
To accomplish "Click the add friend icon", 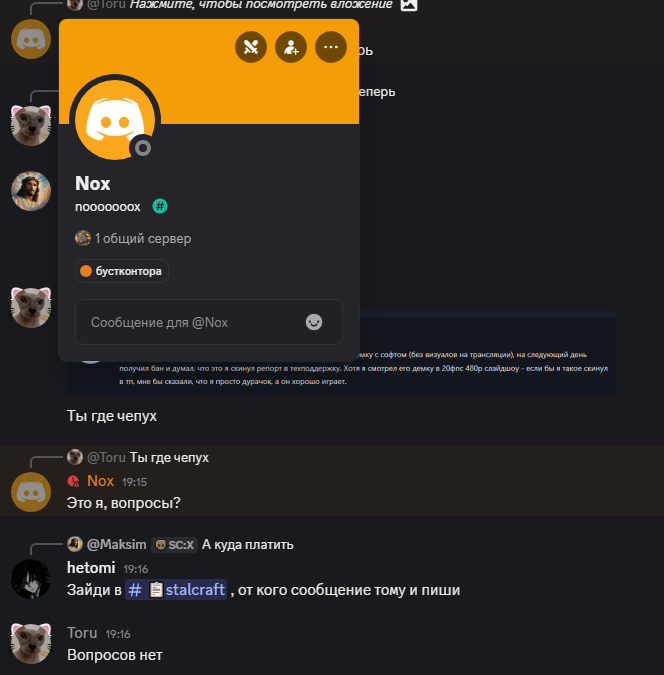I will point(291,47).
